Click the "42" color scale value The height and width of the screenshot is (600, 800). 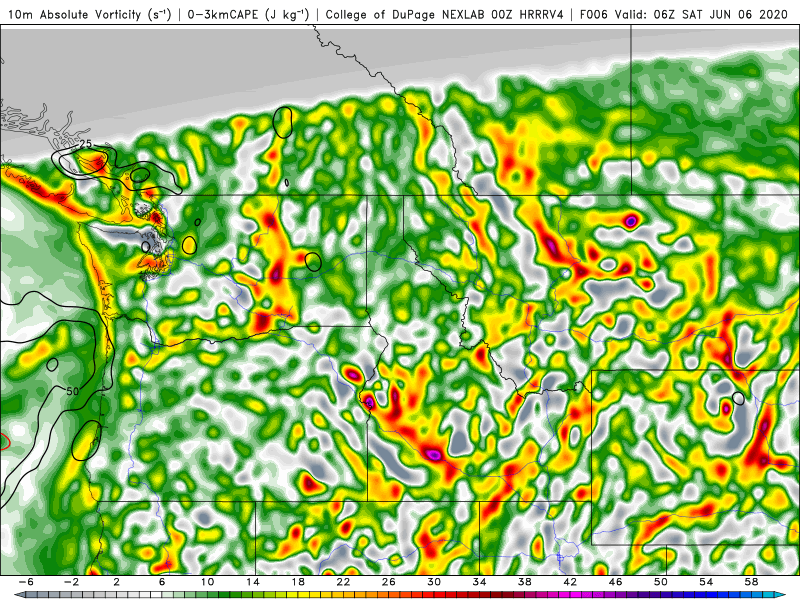570,582
